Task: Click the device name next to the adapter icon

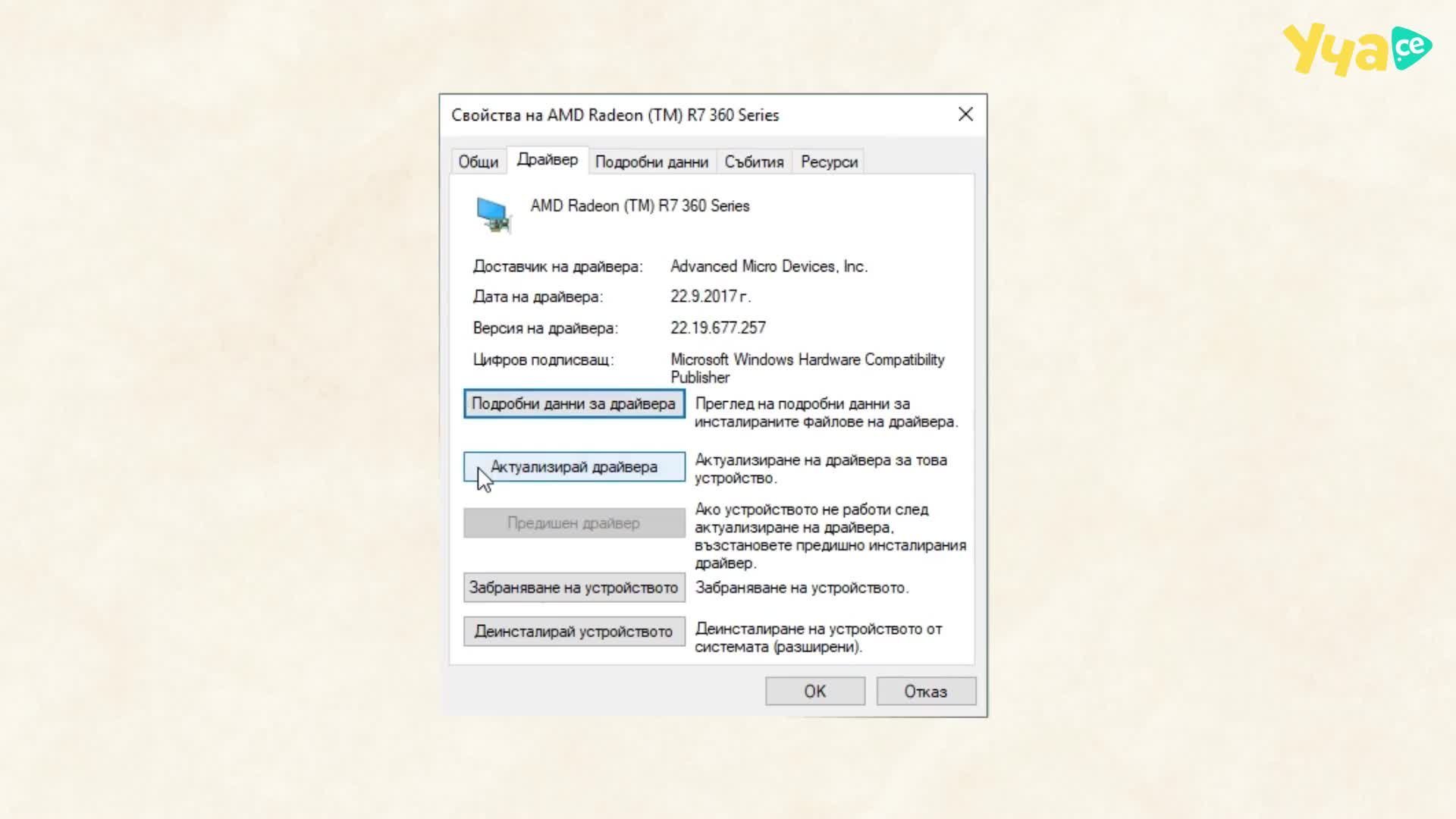Action: [640, 206]
